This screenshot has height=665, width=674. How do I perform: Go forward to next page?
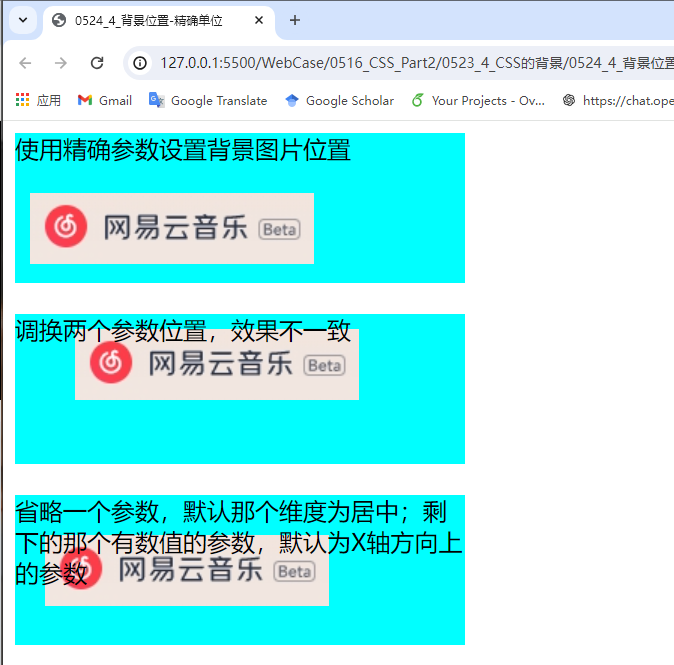tap(61, 63)
